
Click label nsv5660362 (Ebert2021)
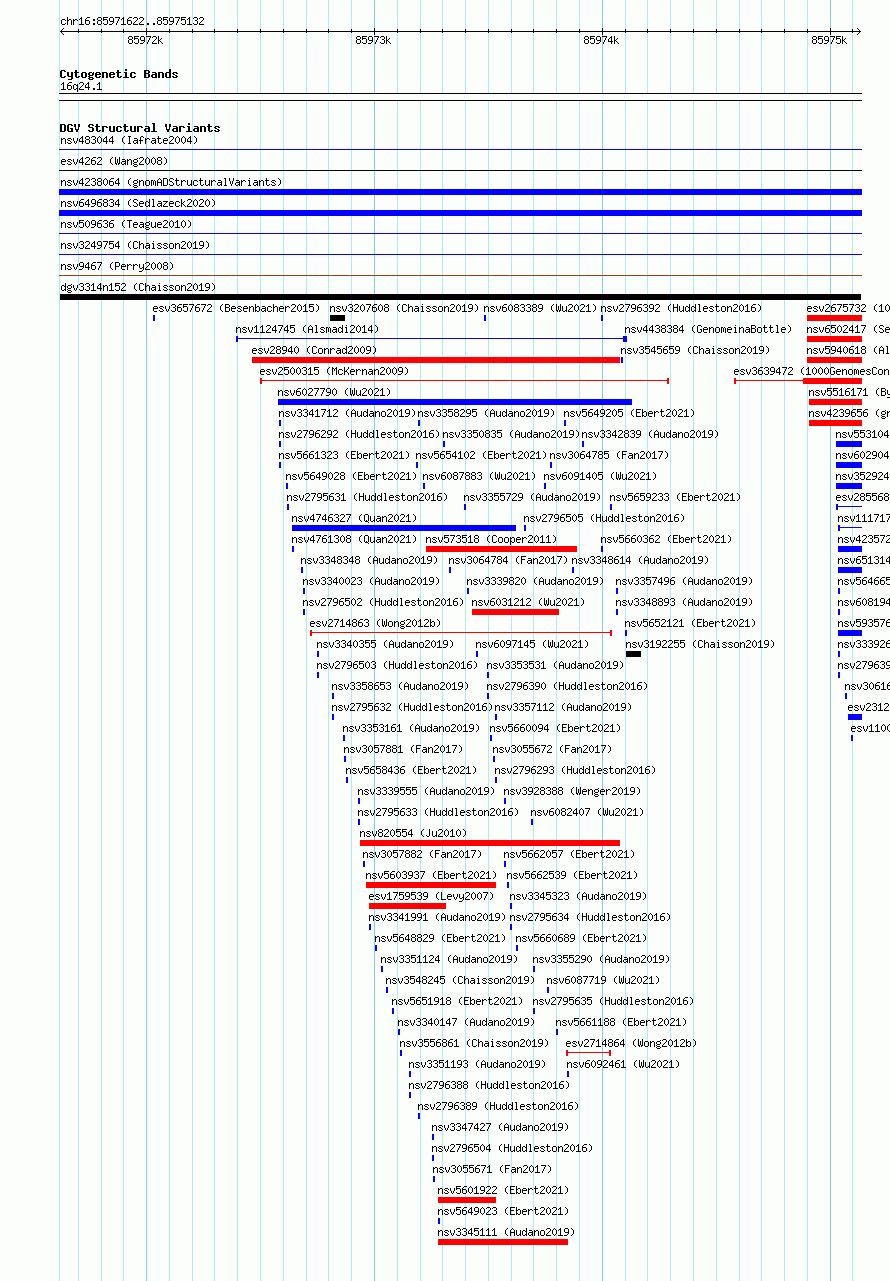pos(667,539)
